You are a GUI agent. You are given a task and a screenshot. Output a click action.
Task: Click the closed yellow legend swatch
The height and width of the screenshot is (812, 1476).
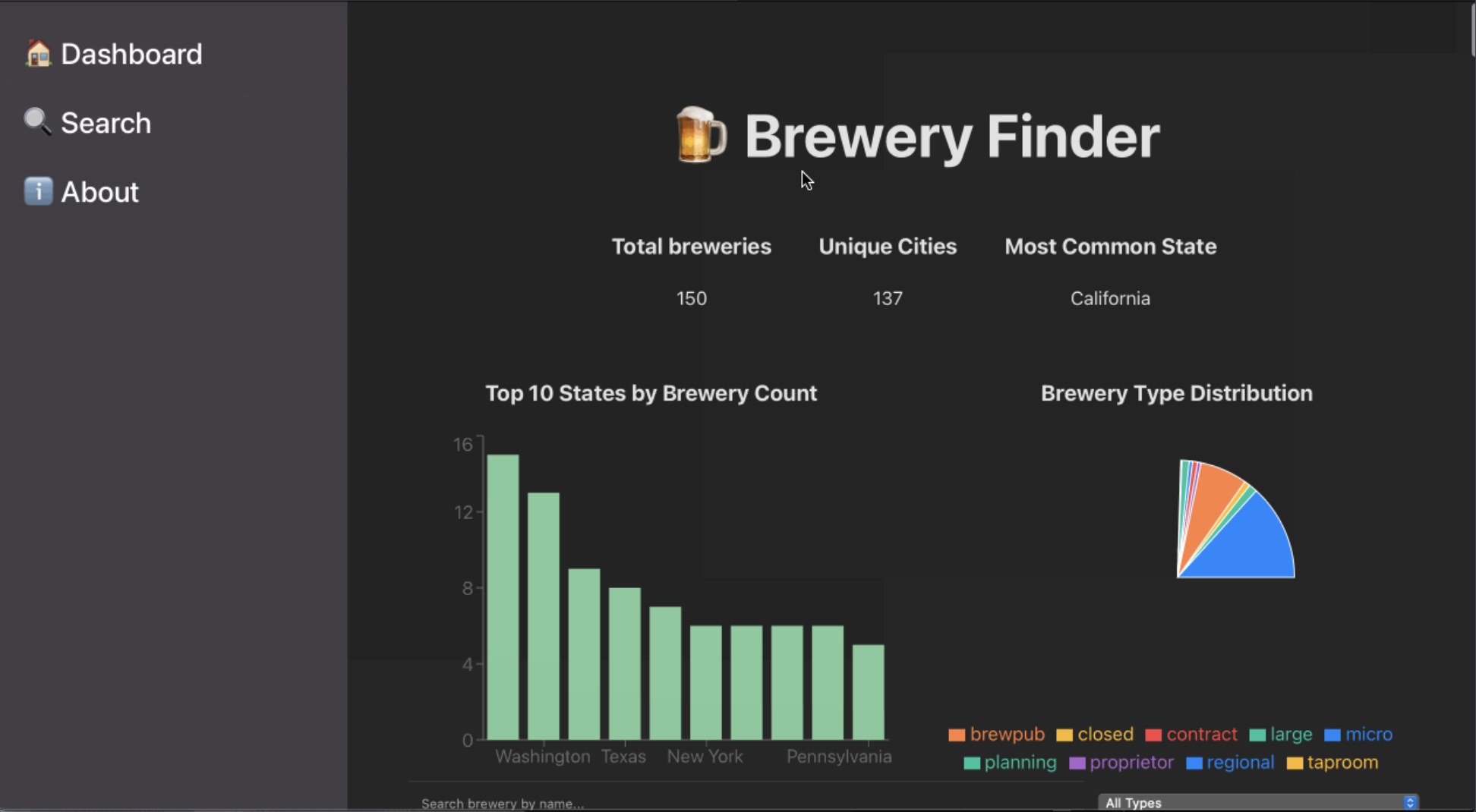pyautogui.click(x=1064, y=735)
